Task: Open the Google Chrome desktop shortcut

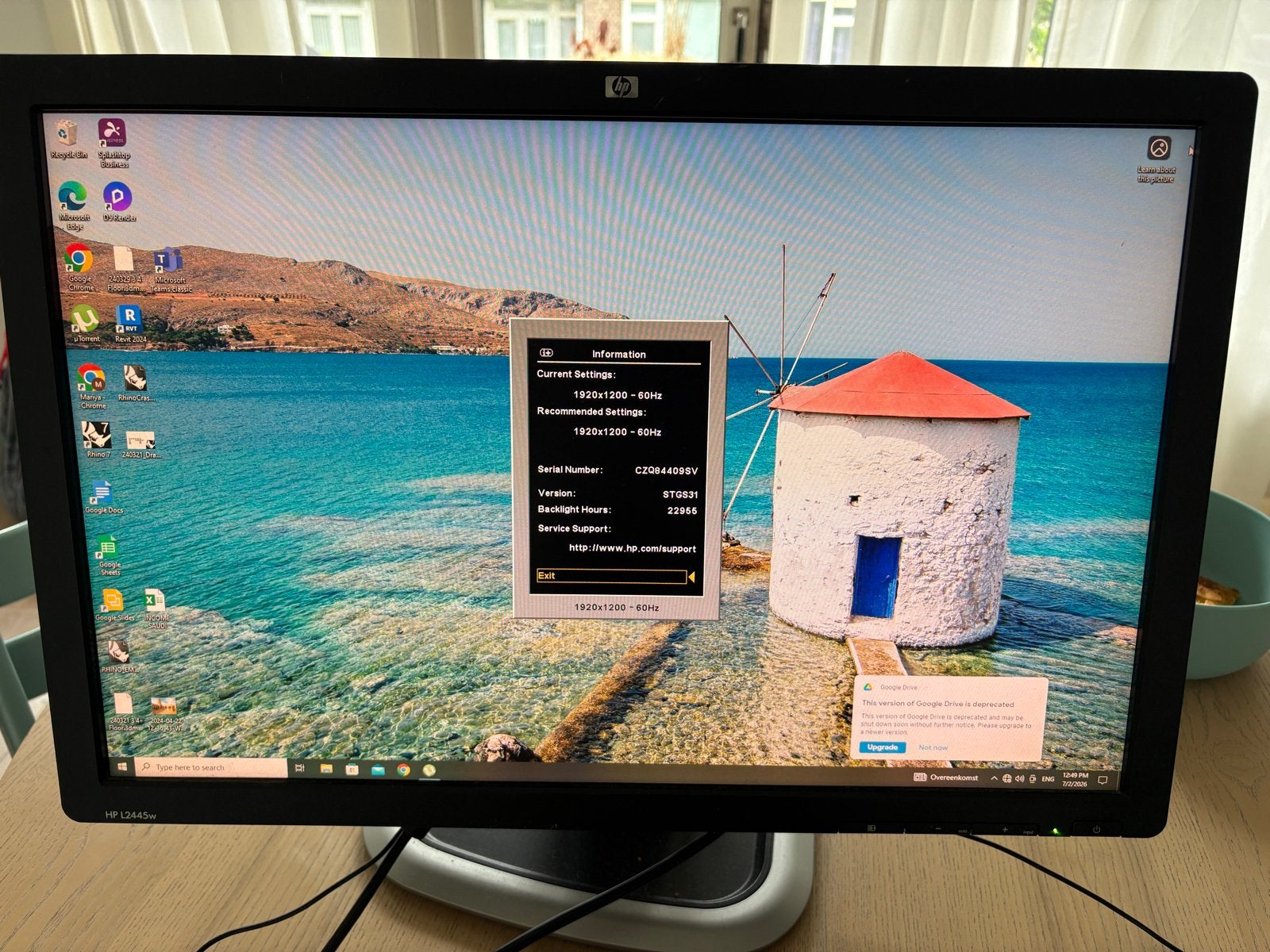Action: tap(79, 267)
